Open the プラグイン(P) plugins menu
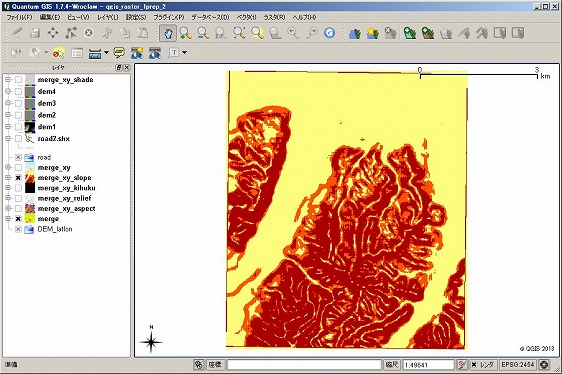This screenshot has height=374, width=562. pos(169,17)
